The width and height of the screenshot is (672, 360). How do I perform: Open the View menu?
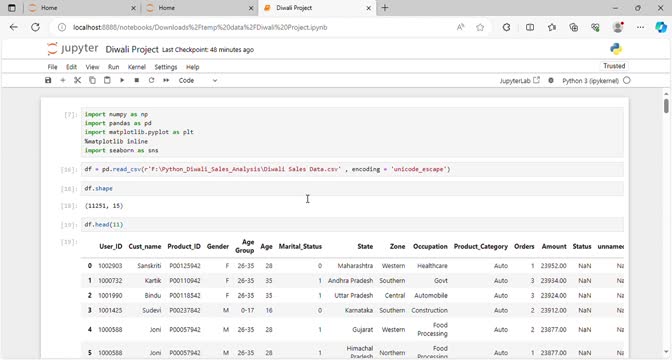92,67
